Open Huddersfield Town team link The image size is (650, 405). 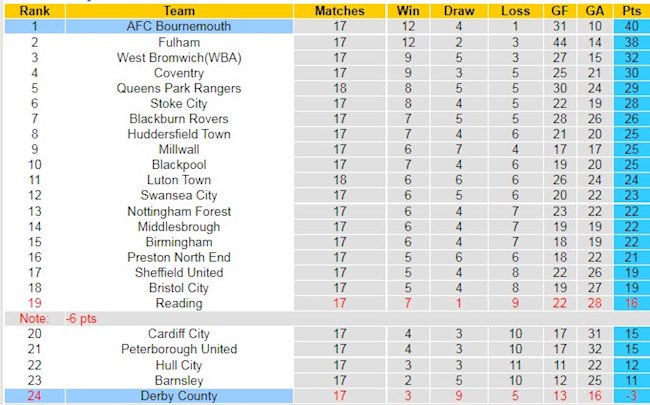[179, 134]
